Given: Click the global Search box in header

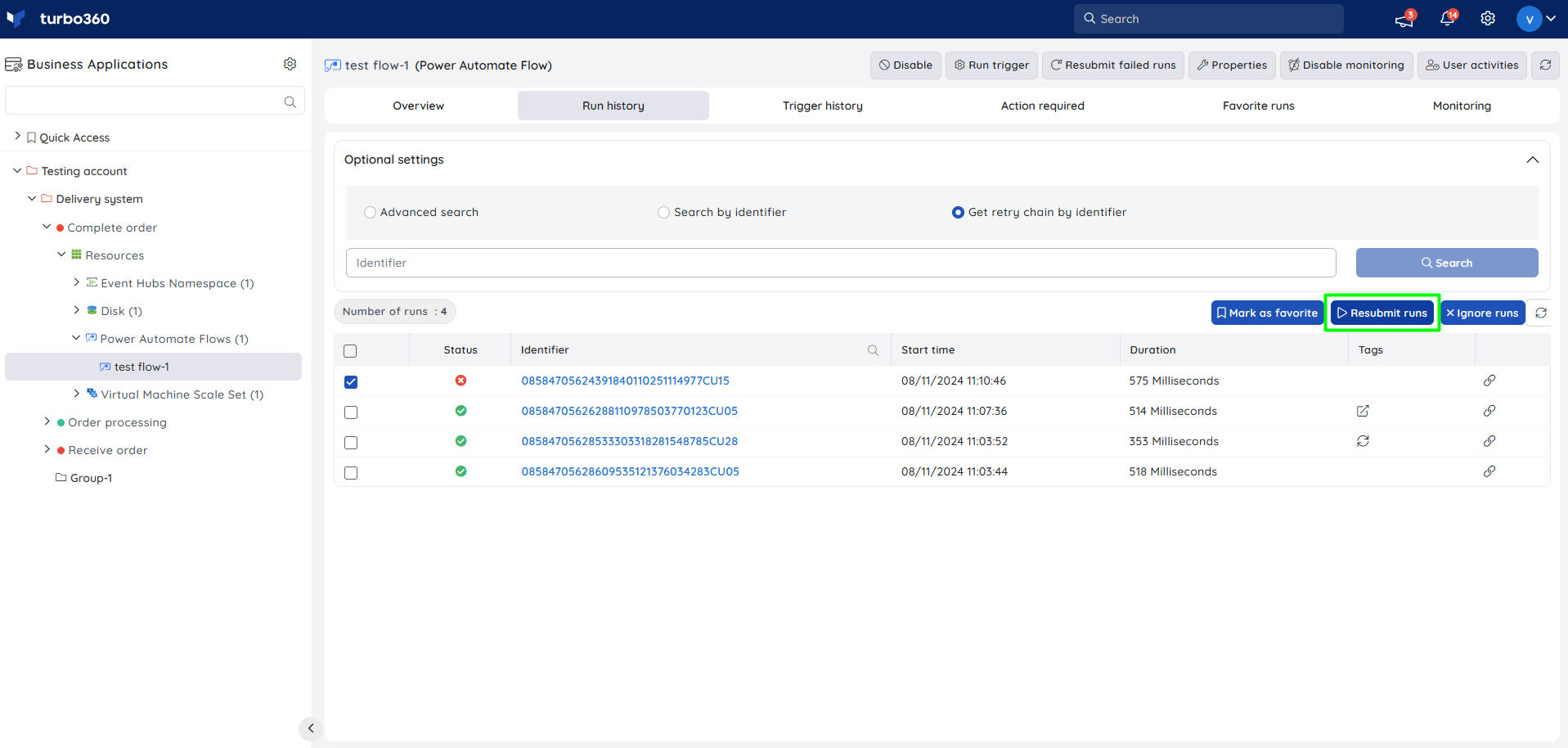Looking at the screenshot, I should [1208, 19].
